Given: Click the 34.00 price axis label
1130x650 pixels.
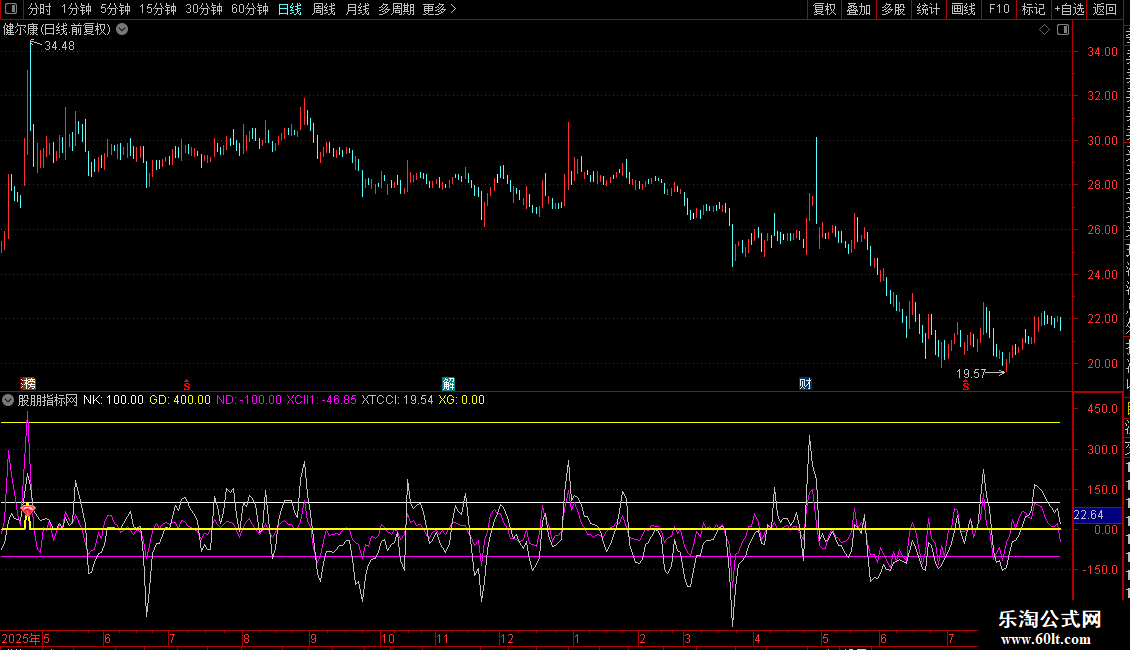Looking at the screenshot, I should point(1102,52).
